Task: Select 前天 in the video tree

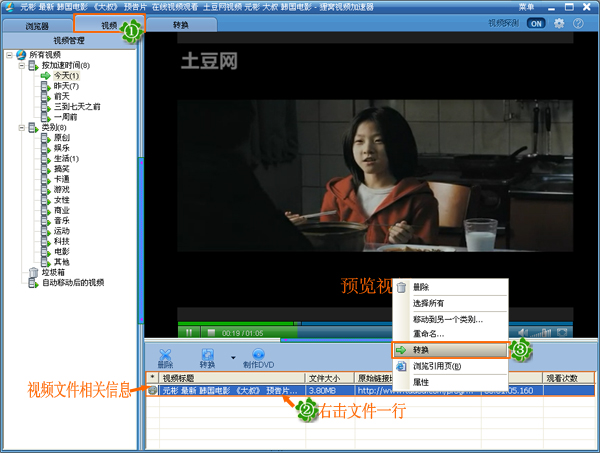Action: pos(62,96)
